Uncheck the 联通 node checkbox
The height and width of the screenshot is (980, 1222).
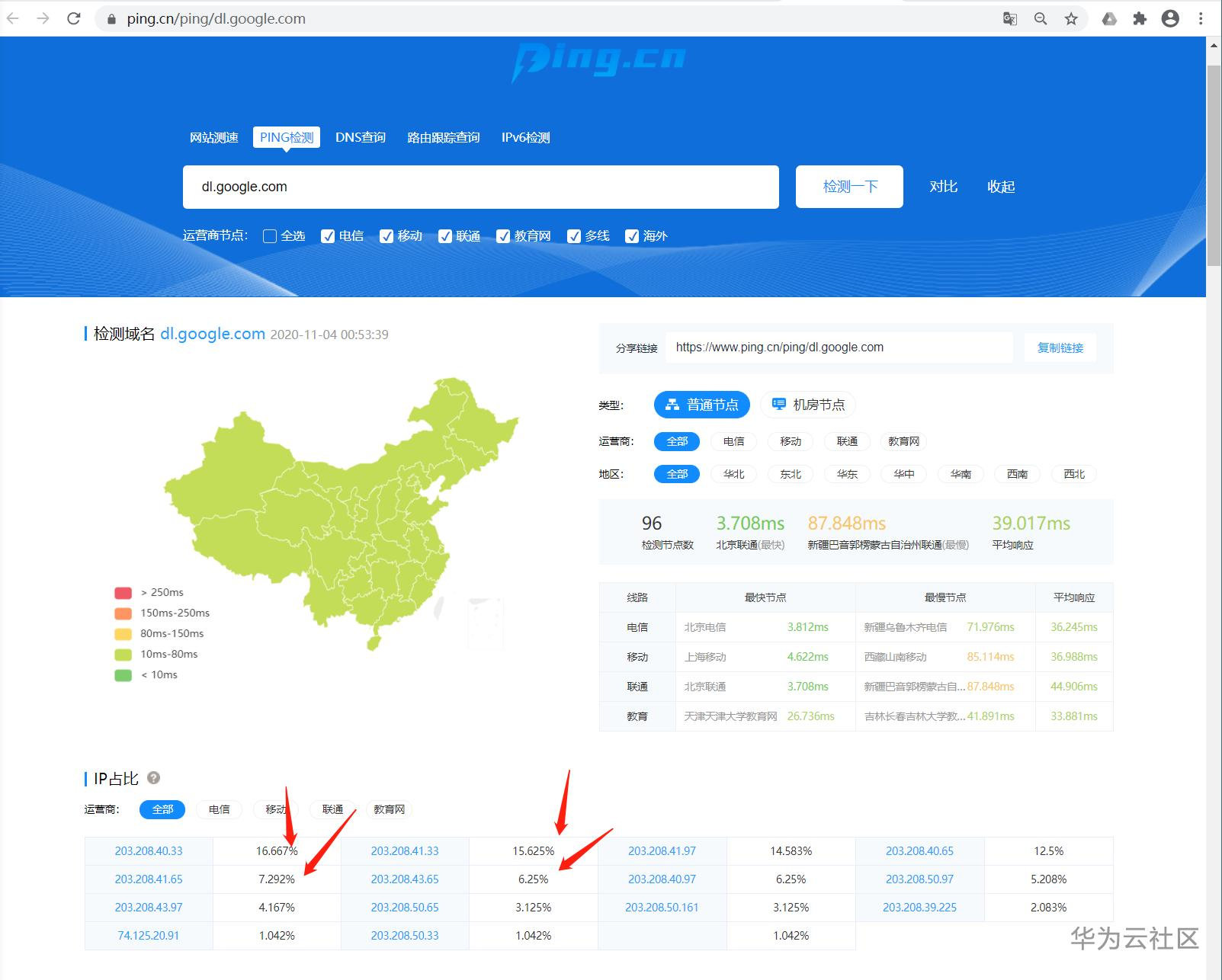[445, 236]
